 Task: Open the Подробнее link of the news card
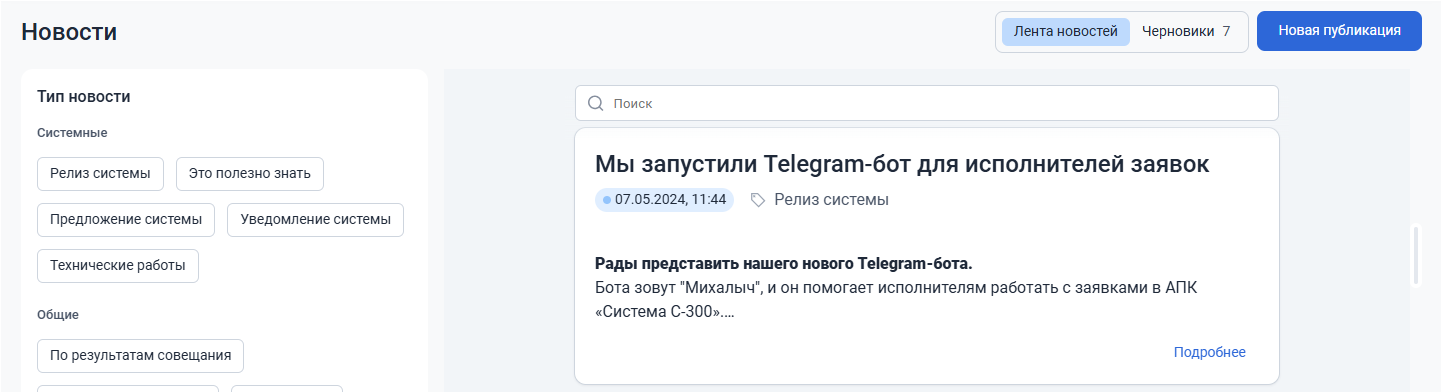(1210, 352)
